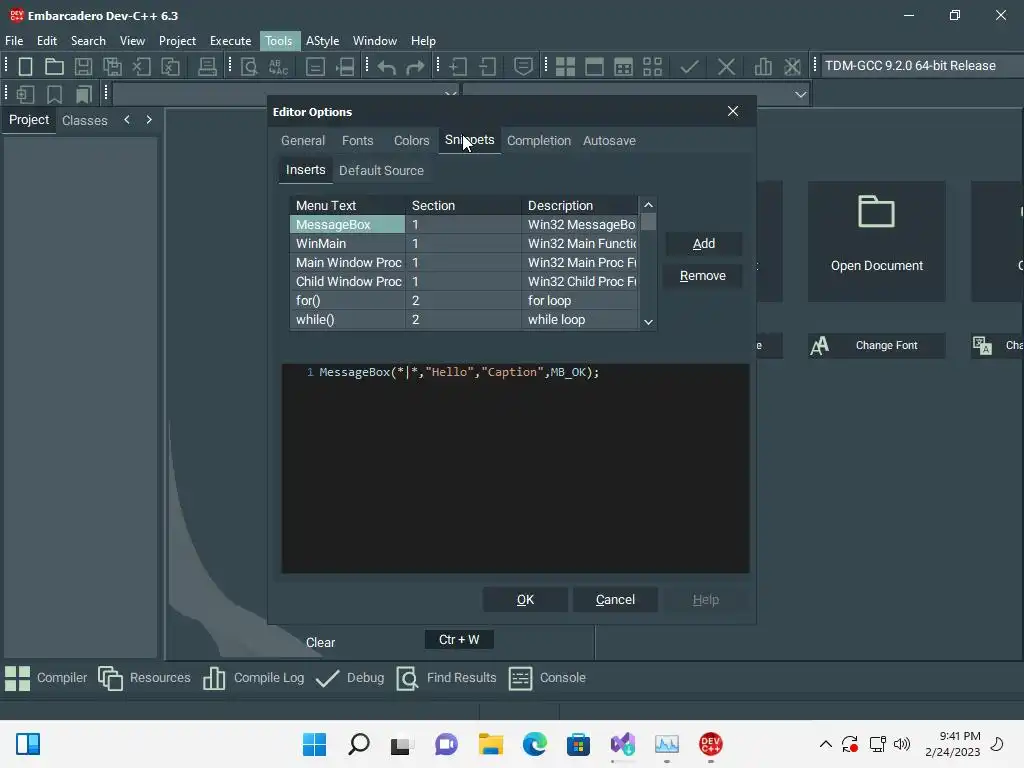Viewport: 1024px width, 768px height.
Task: Click the snippets list scroll-up arrow
Action: pos(648,205)
